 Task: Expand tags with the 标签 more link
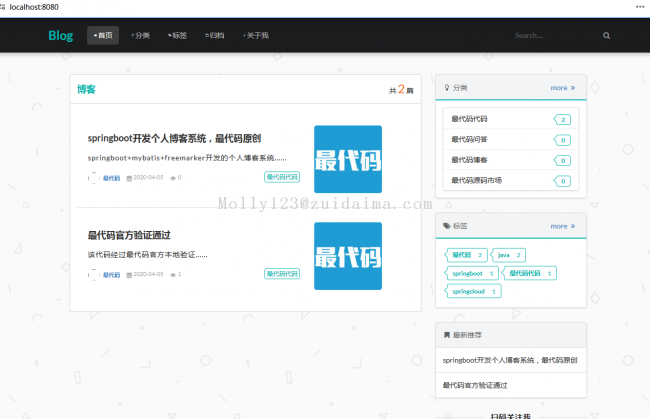pos(562,226)
